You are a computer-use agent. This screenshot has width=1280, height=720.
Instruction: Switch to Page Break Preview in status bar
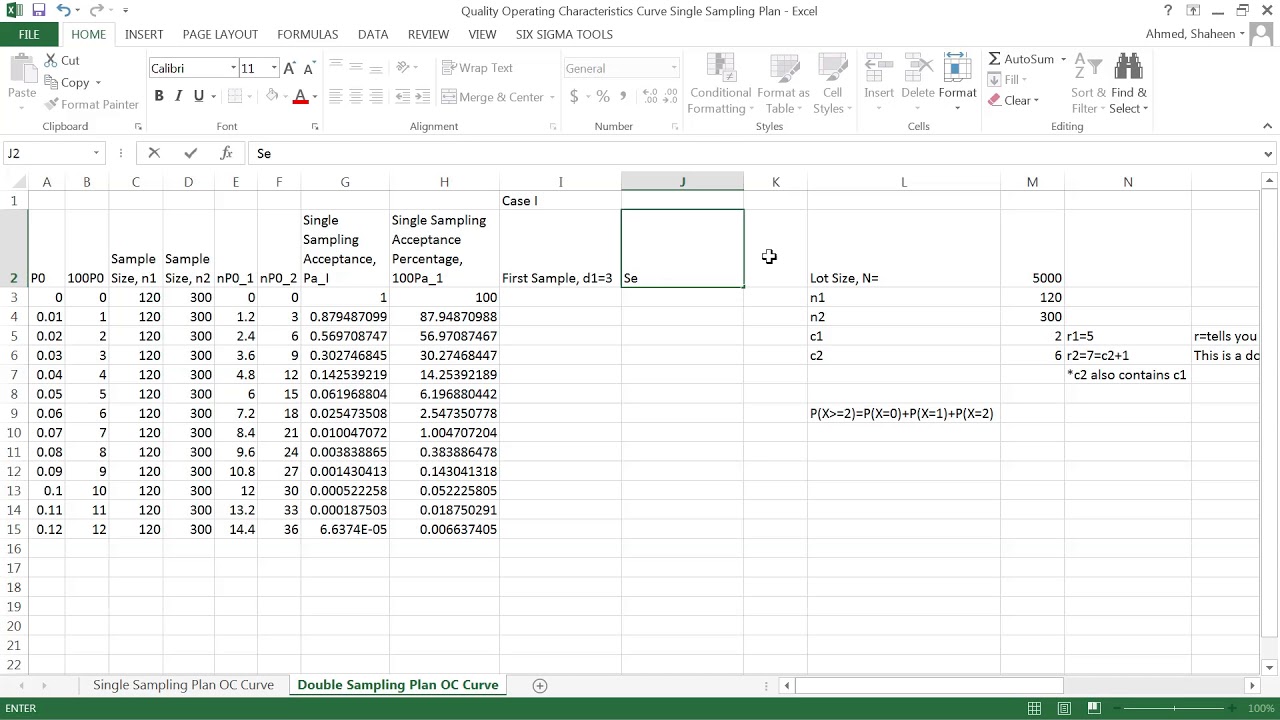tap(1094, 708)
